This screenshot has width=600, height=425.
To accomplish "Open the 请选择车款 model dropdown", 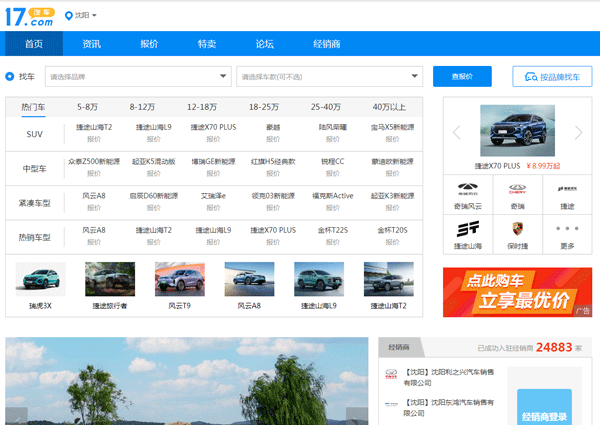I will pyautogui.click(x=329, y=77).
